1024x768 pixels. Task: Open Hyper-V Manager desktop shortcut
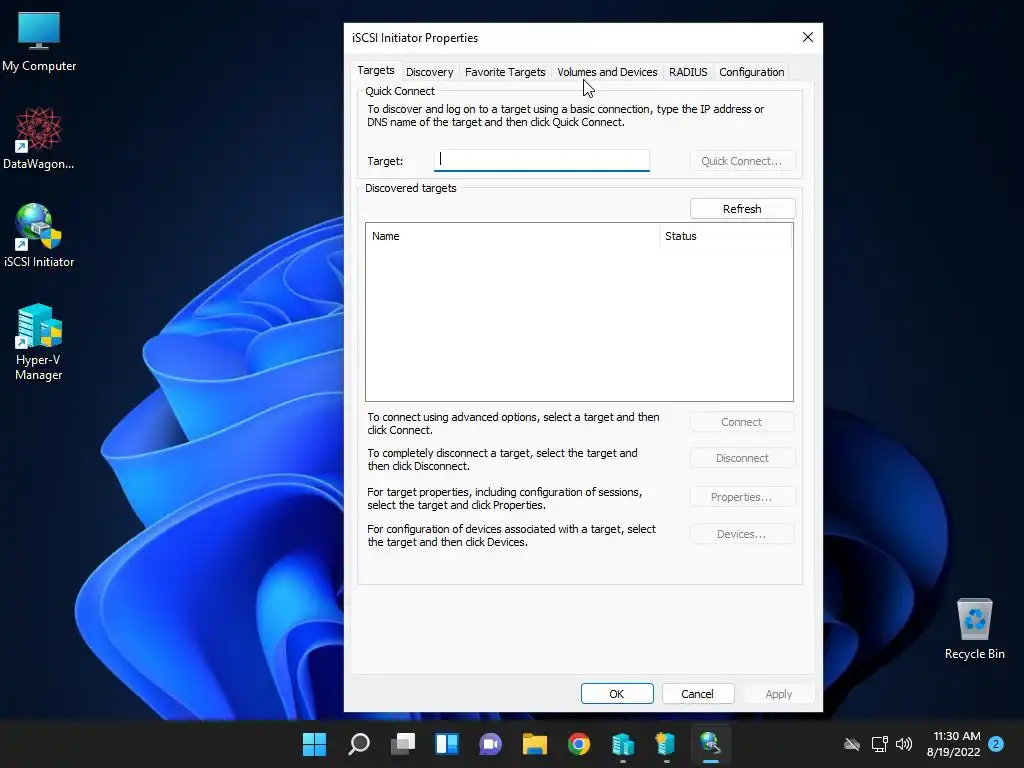39,342
